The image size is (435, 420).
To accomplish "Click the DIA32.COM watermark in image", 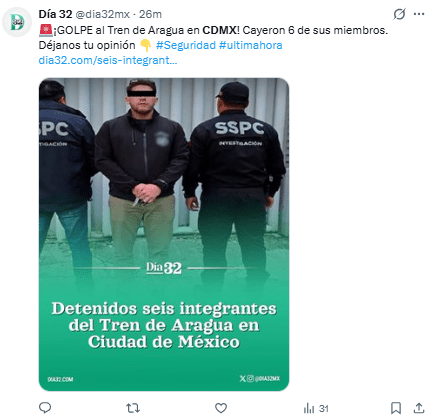I will point(60,379).
